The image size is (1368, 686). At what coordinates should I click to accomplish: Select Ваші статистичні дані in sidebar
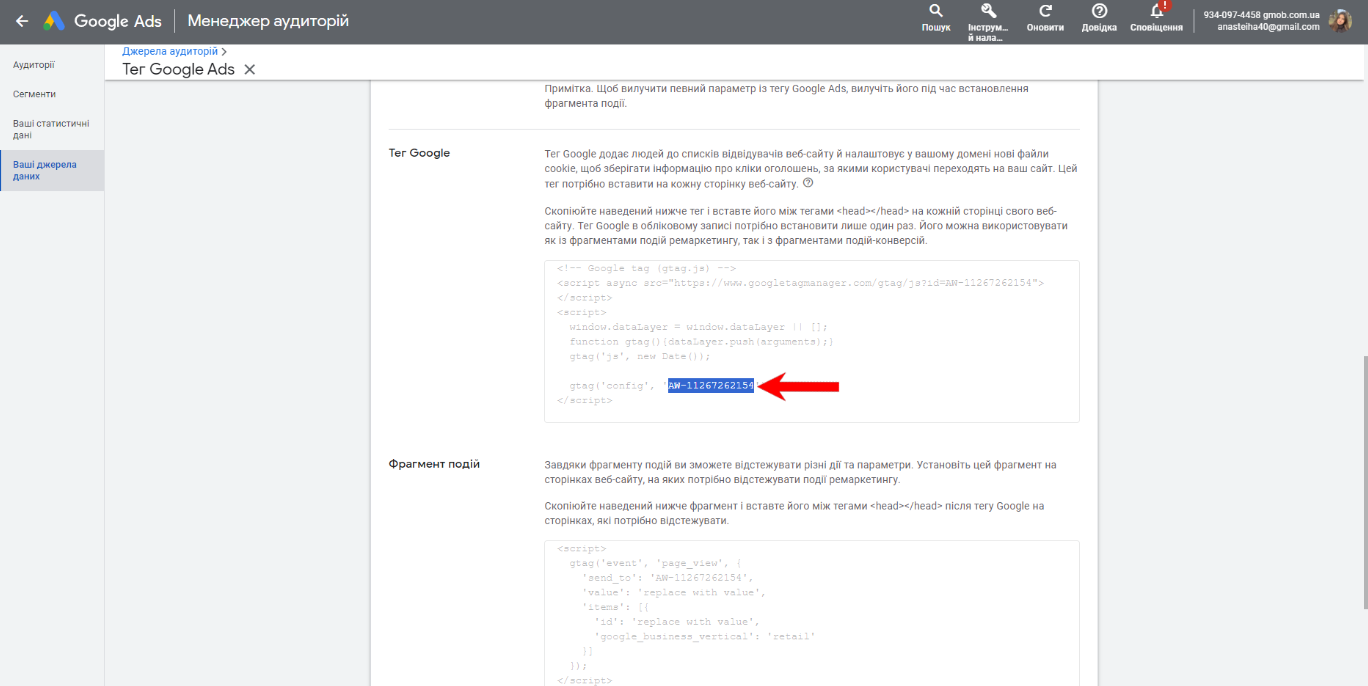click(52, 129)
